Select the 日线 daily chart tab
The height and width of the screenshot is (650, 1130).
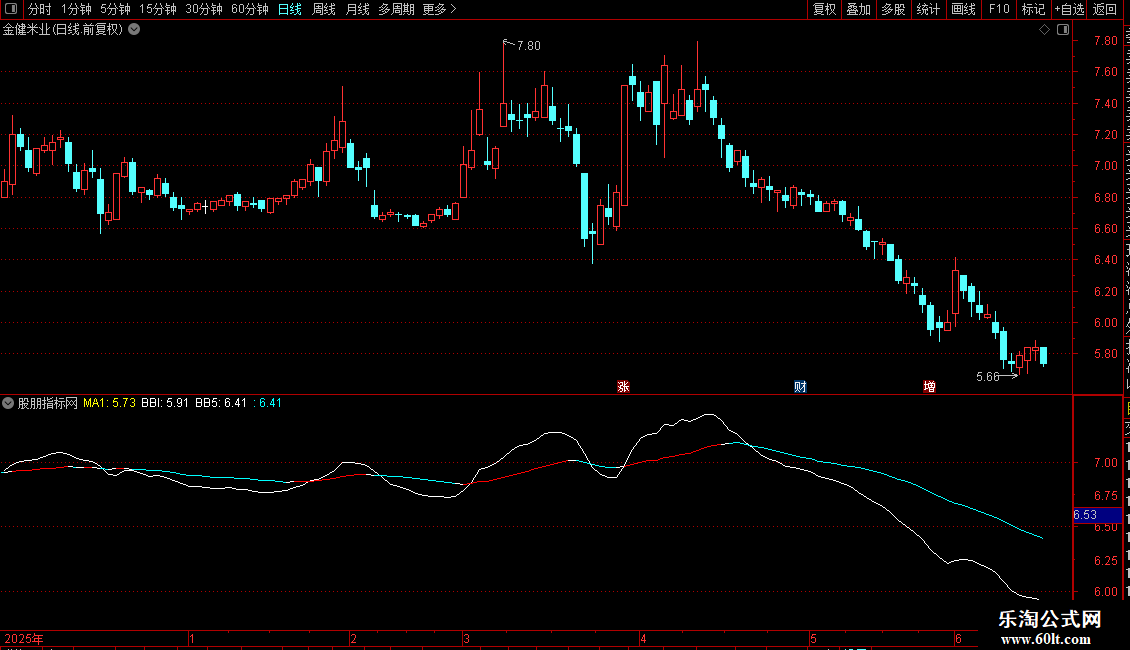(290, 9)
